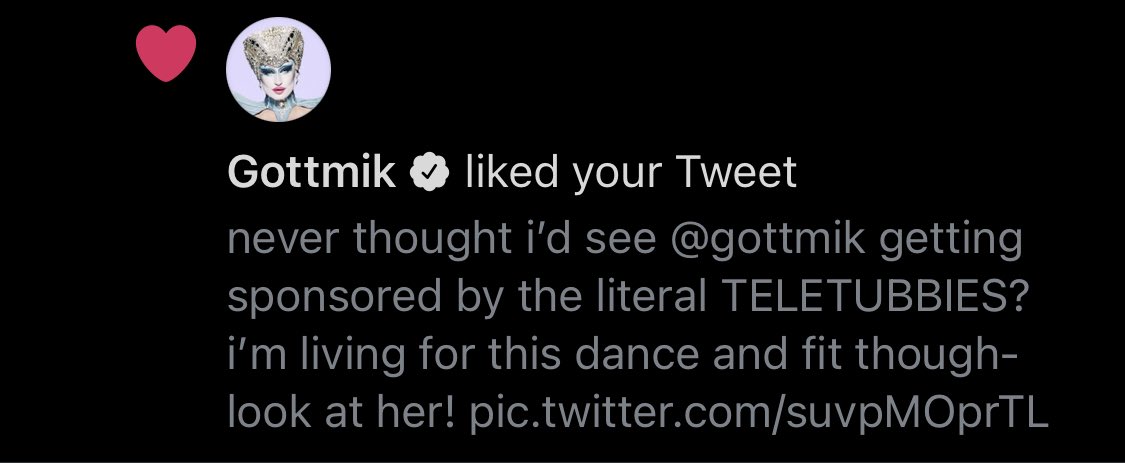
Task: Click the verified badge next to Gottmik
Action: (429, 173)
